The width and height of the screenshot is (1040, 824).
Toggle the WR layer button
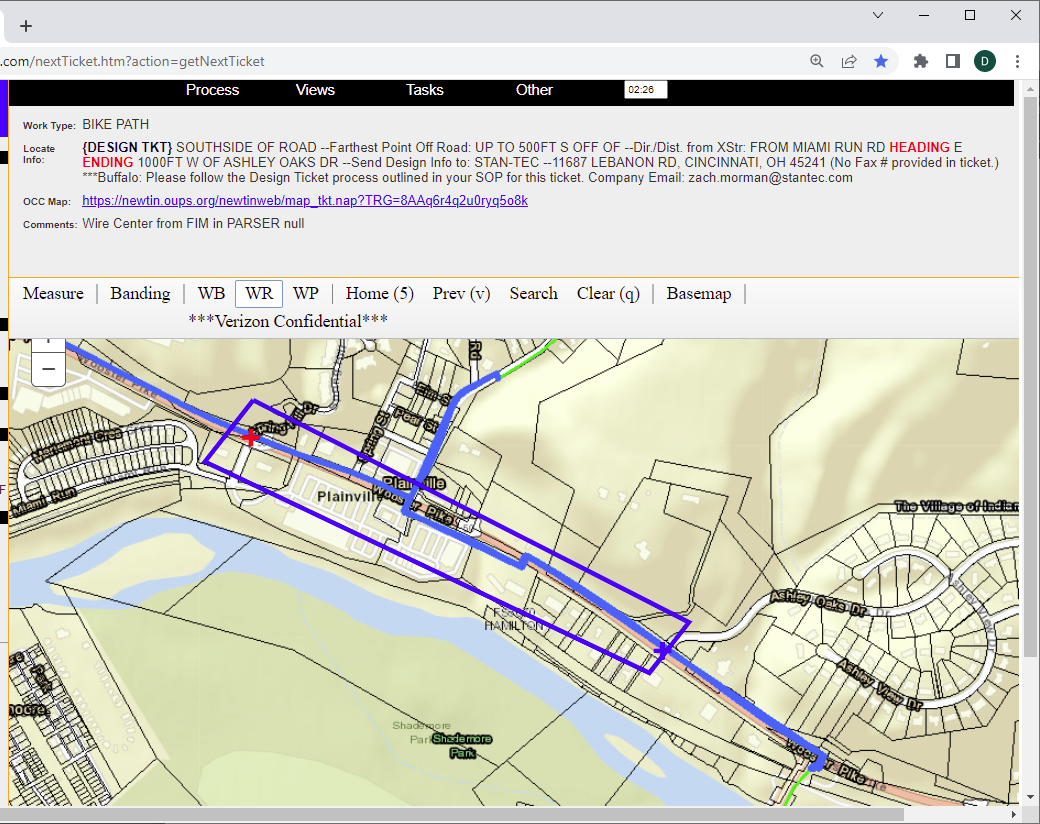[x=259, y=293]
